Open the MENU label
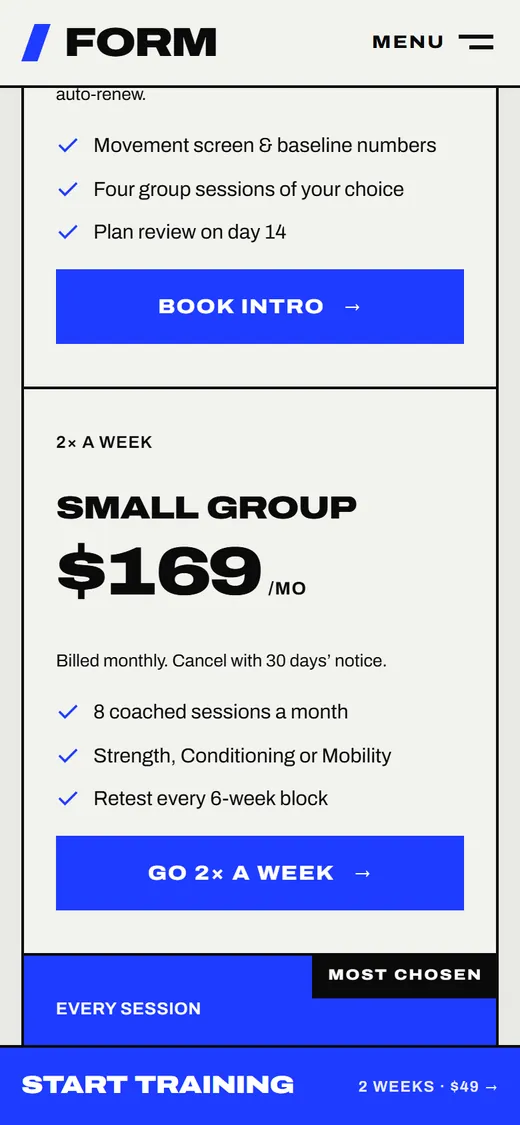 (407, 42)
